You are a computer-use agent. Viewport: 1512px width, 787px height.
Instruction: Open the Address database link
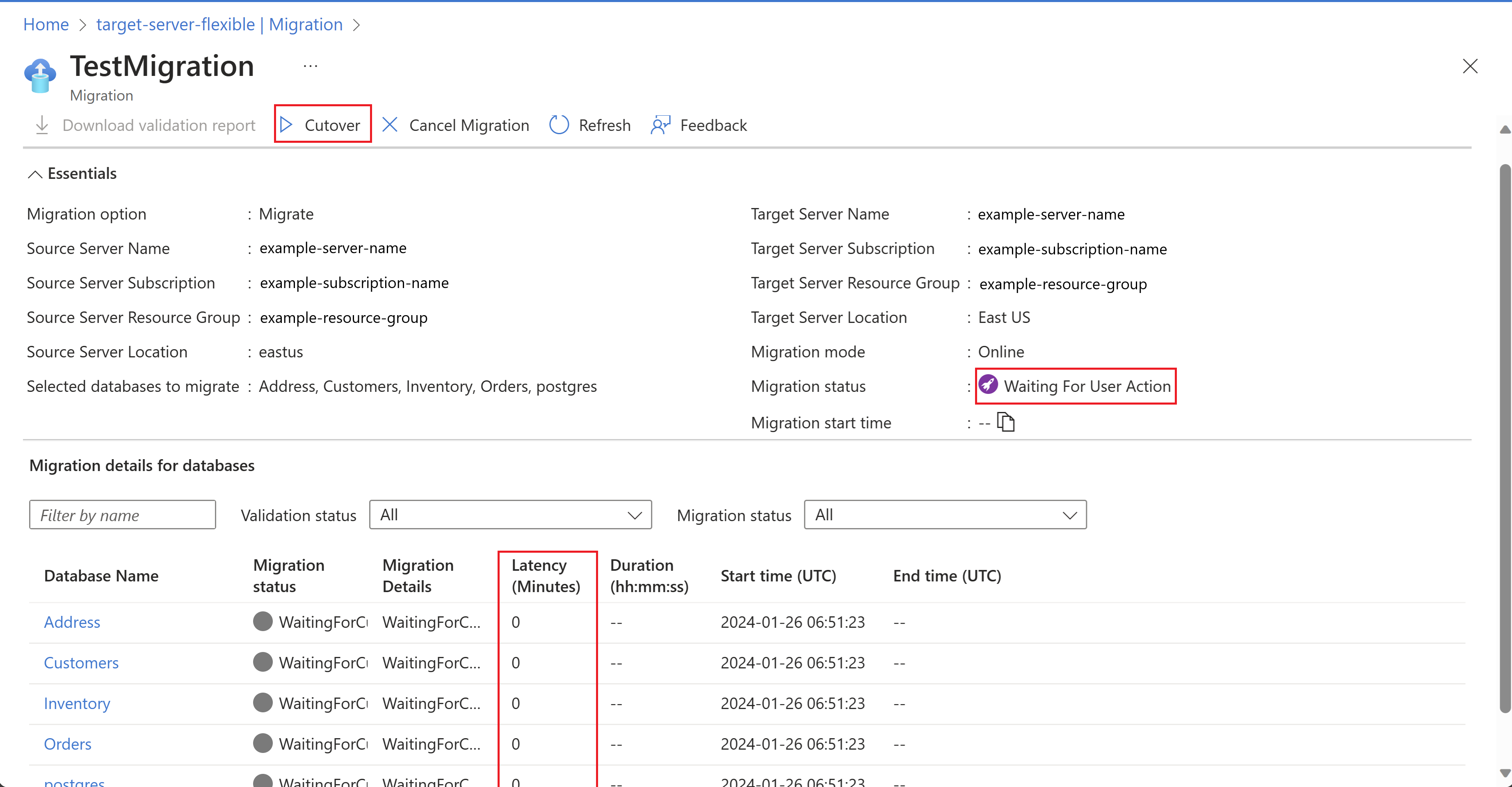72,622
